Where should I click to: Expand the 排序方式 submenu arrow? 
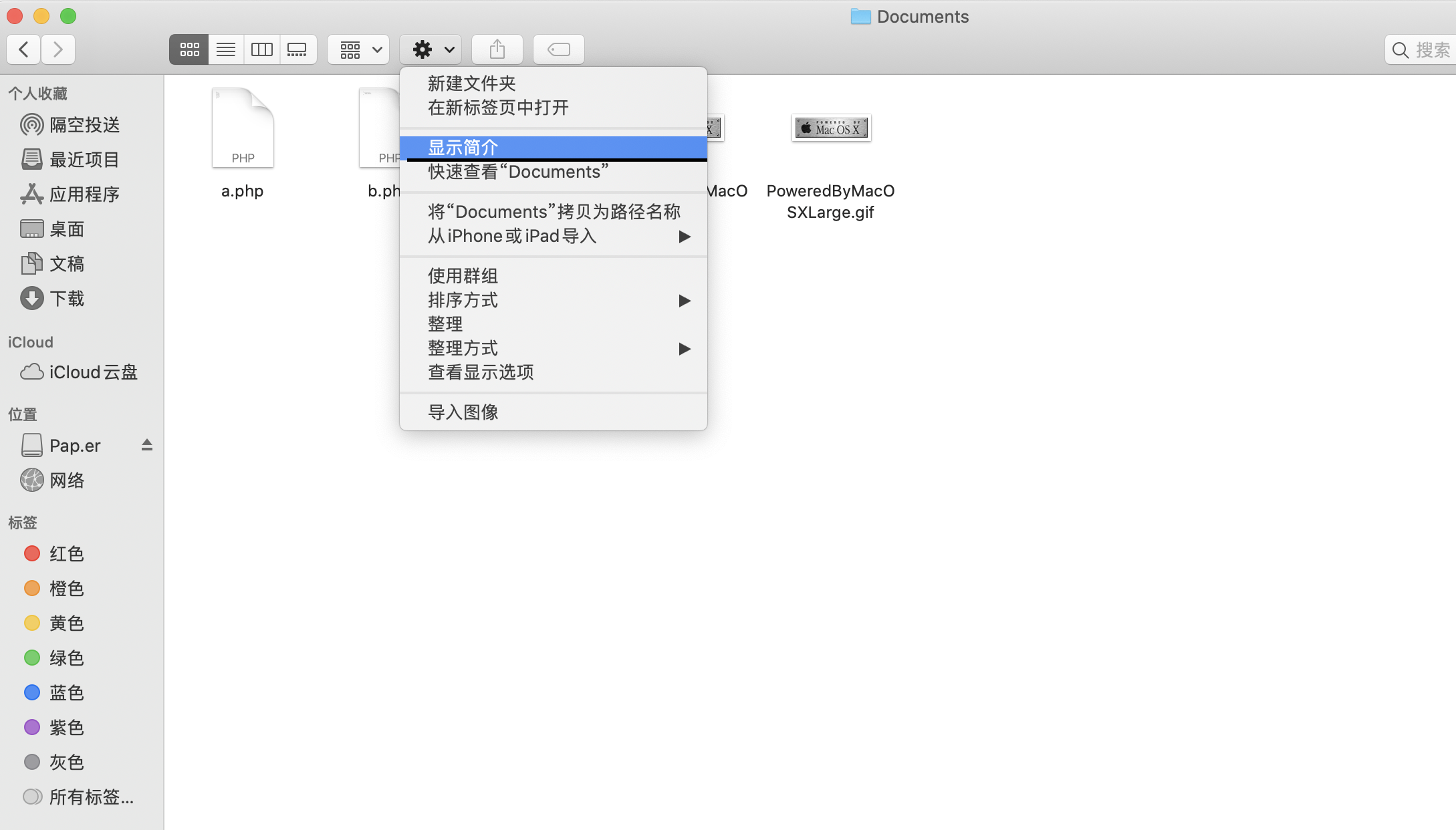click(x=684, y=301)
